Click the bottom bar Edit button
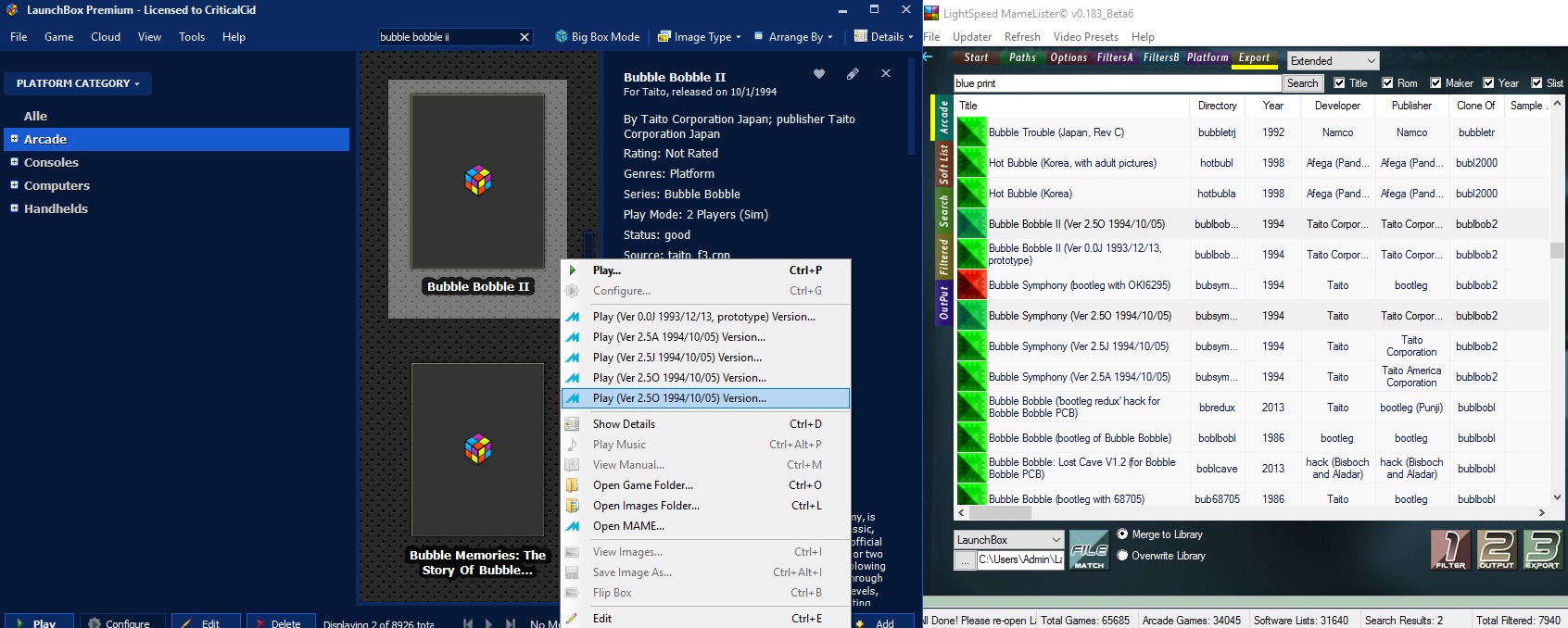 pos(207,622)
